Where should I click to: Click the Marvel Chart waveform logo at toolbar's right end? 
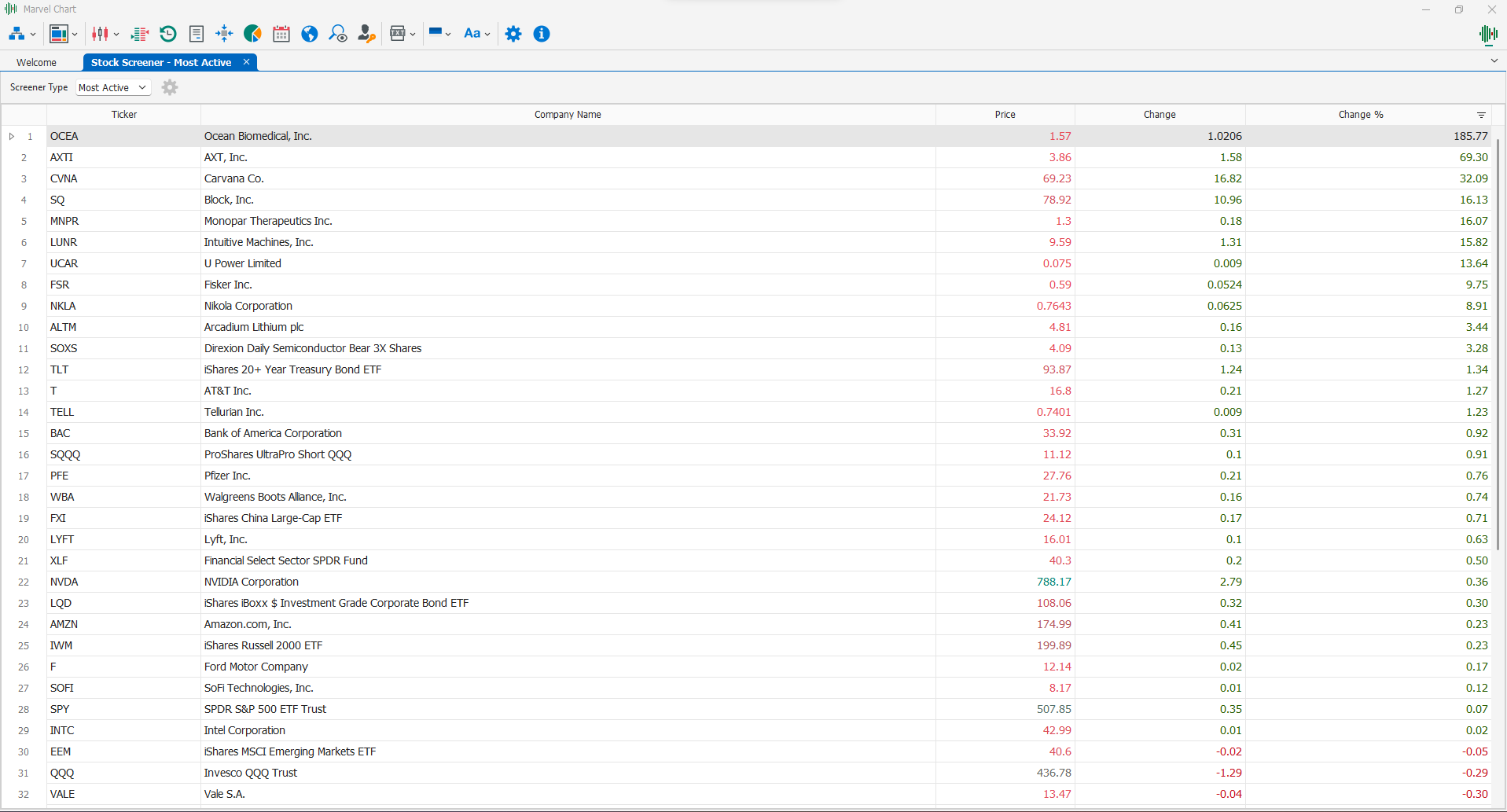[1488, 34]
